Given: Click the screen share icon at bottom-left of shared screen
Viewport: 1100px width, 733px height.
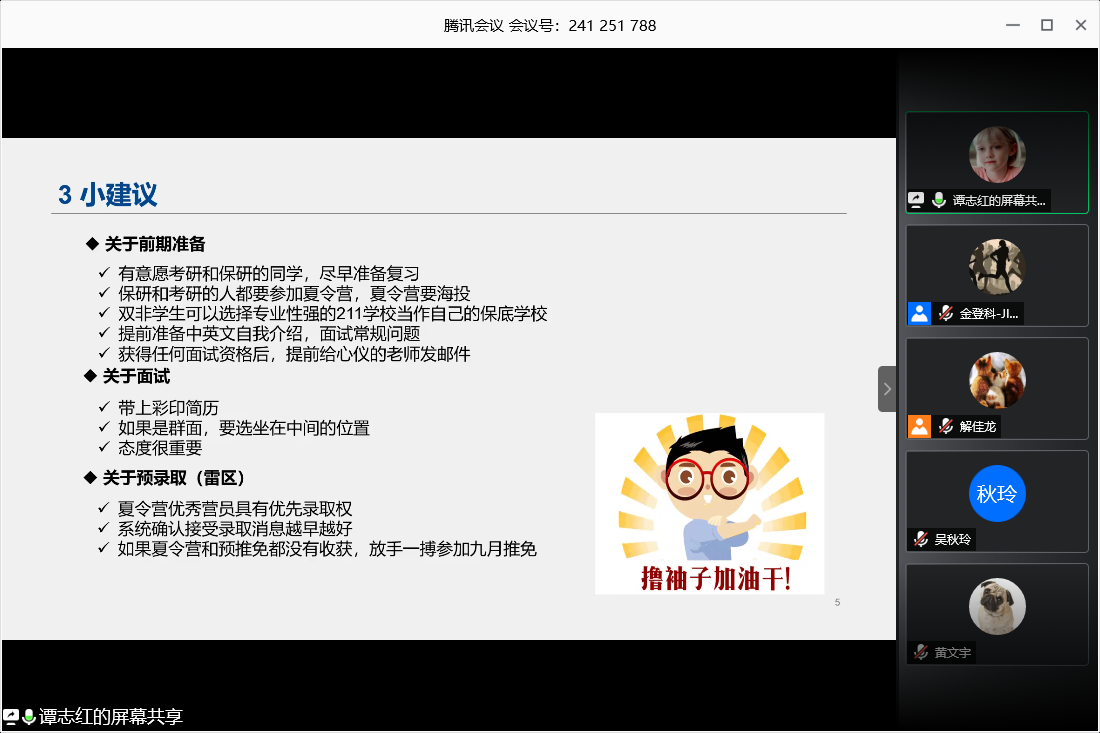Looking at the screenshot, I should pos(11,716).
